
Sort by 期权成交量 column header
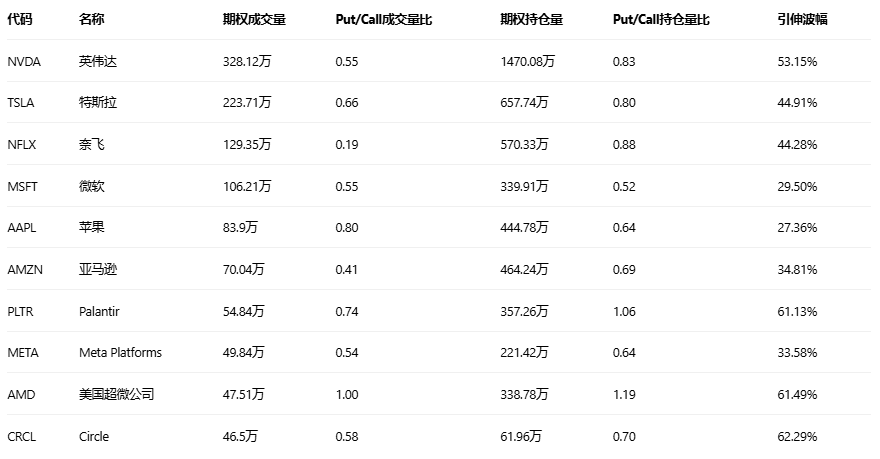coord(254,19)
